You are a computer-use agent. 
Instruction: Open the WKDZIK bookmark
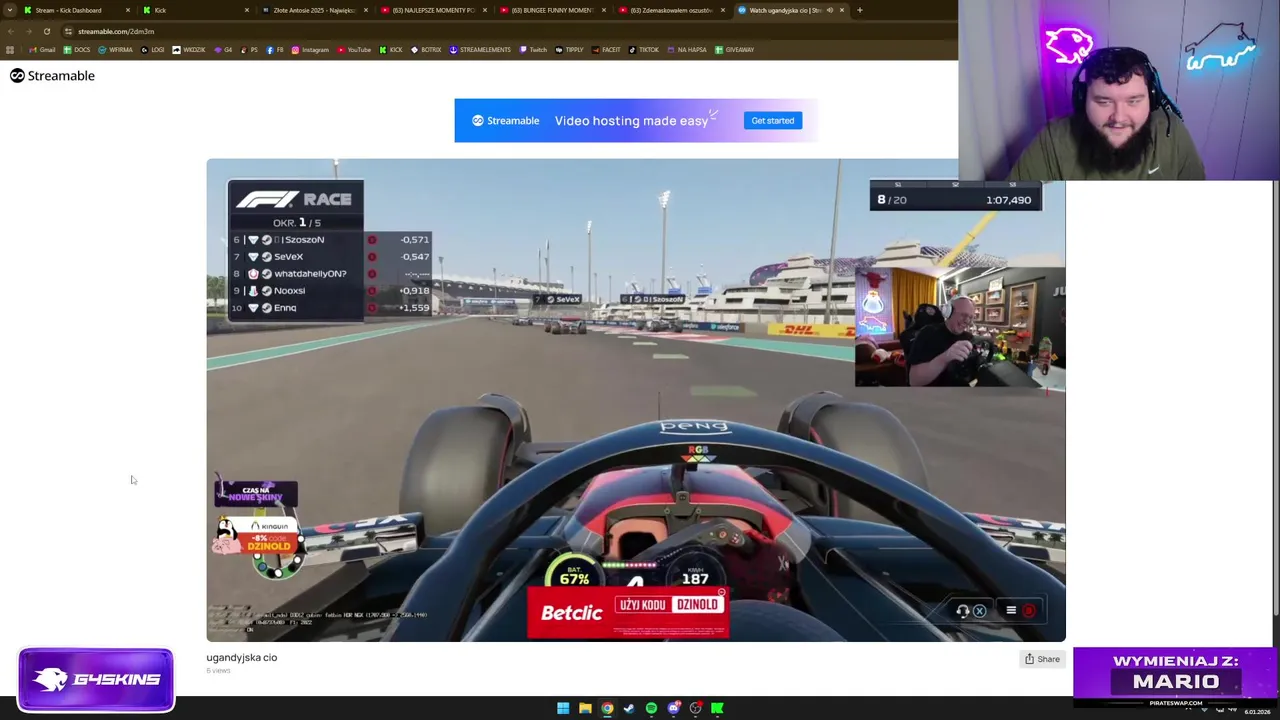(x=189, y=49)
